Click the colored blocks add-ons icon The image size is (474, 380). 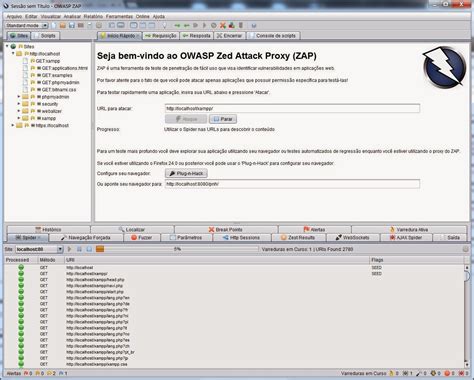point(231,25)
